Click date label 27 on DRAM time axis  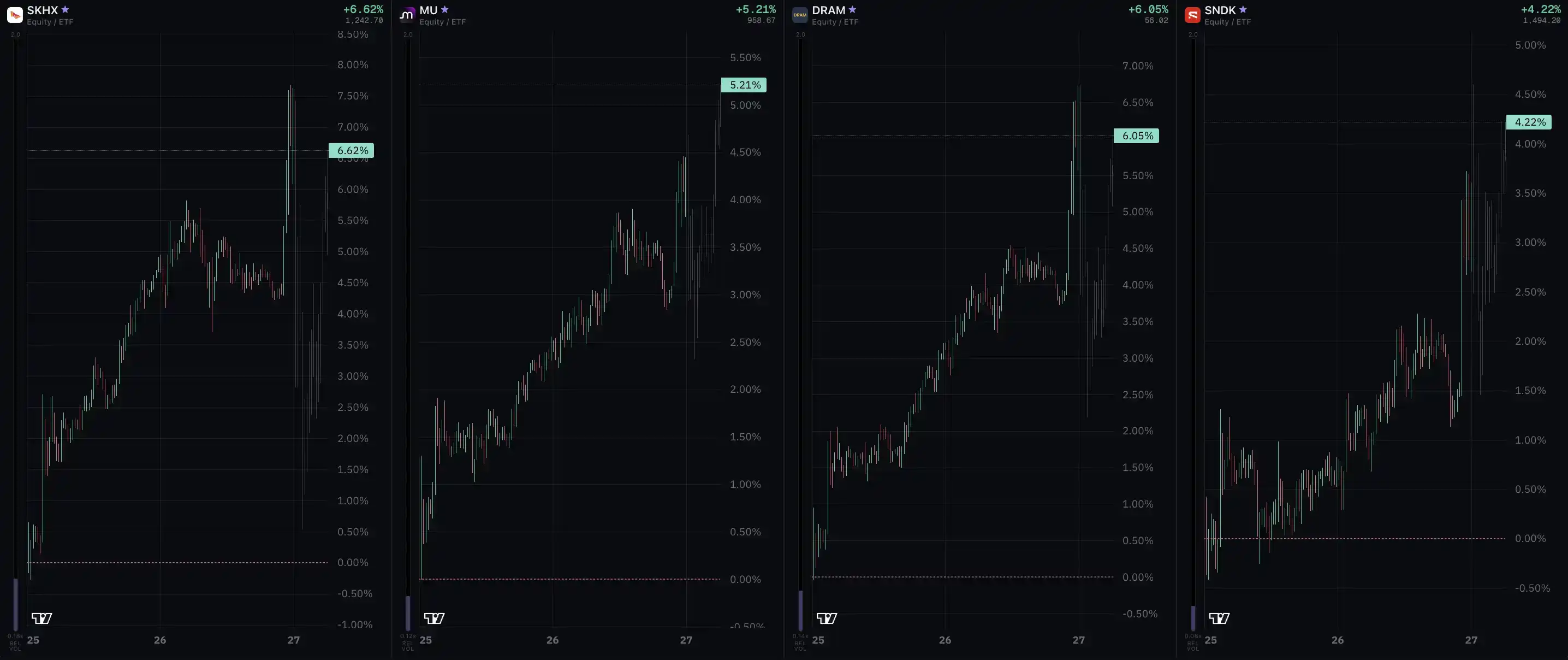coord(1079,640)
